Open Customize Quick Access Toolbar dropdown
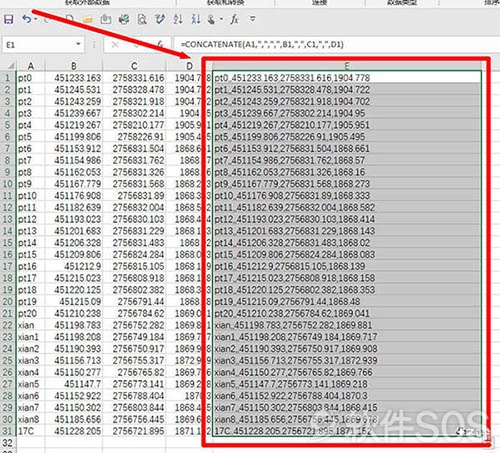This screenshot has height=453, width=500. pyautogui.click(x=253, y=19)
